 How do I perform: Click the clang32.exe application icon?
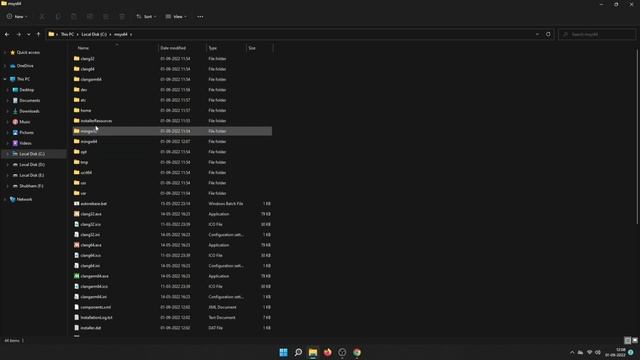[x=76, y=214]
